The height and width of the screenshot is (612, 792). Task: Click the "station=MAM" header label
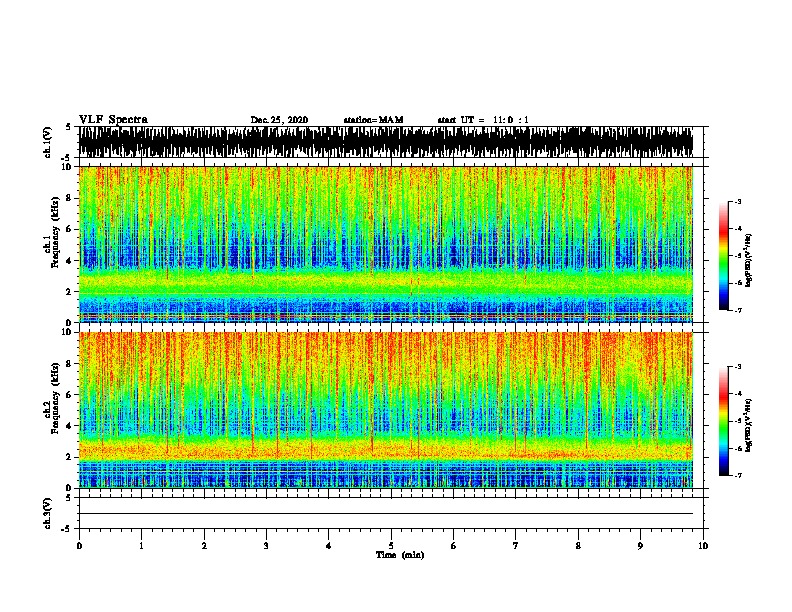(373, 120)
